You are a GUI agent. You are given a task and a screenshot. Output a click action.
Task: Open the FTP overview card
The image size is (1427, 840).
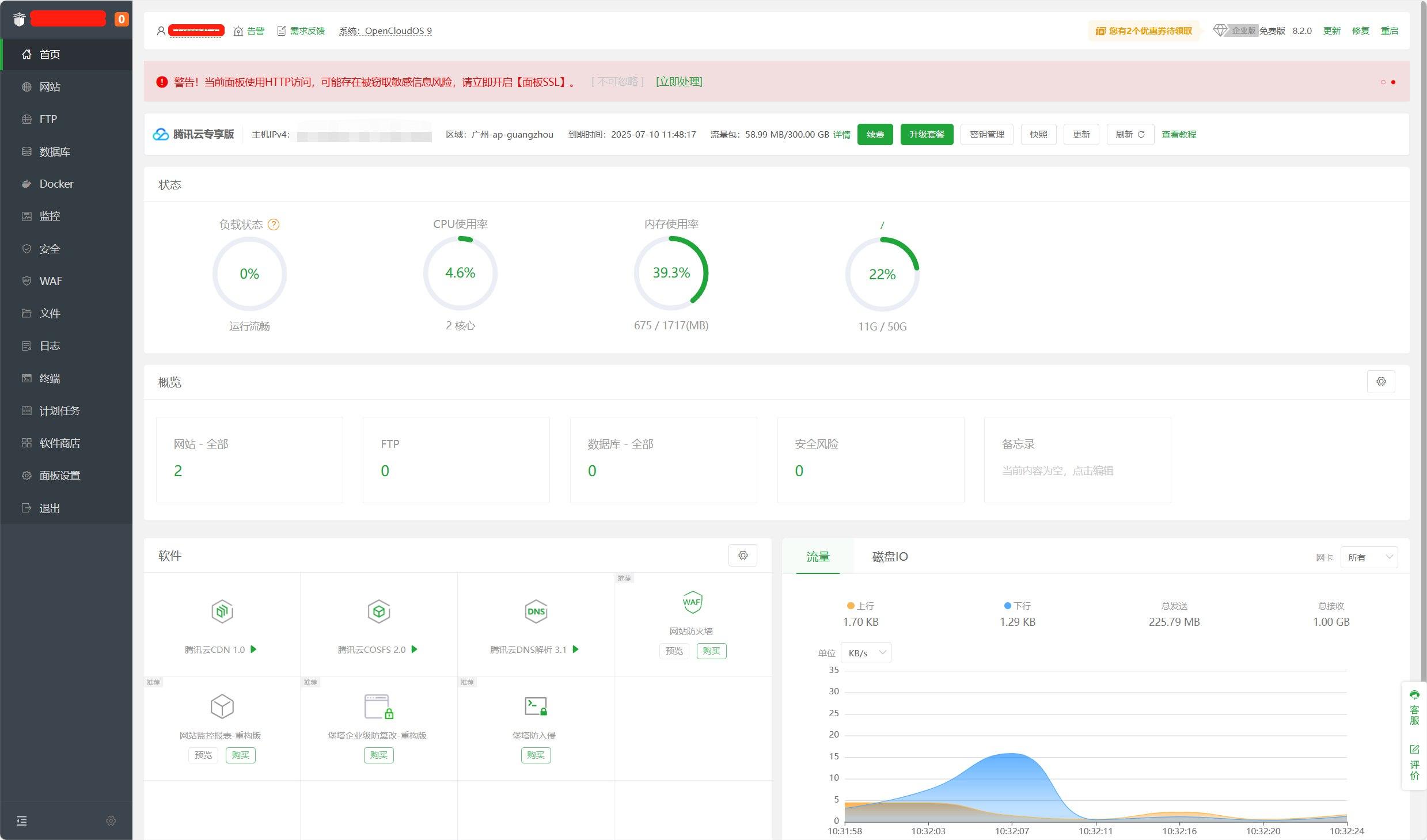pyautogui.click(x=456, y=460)
